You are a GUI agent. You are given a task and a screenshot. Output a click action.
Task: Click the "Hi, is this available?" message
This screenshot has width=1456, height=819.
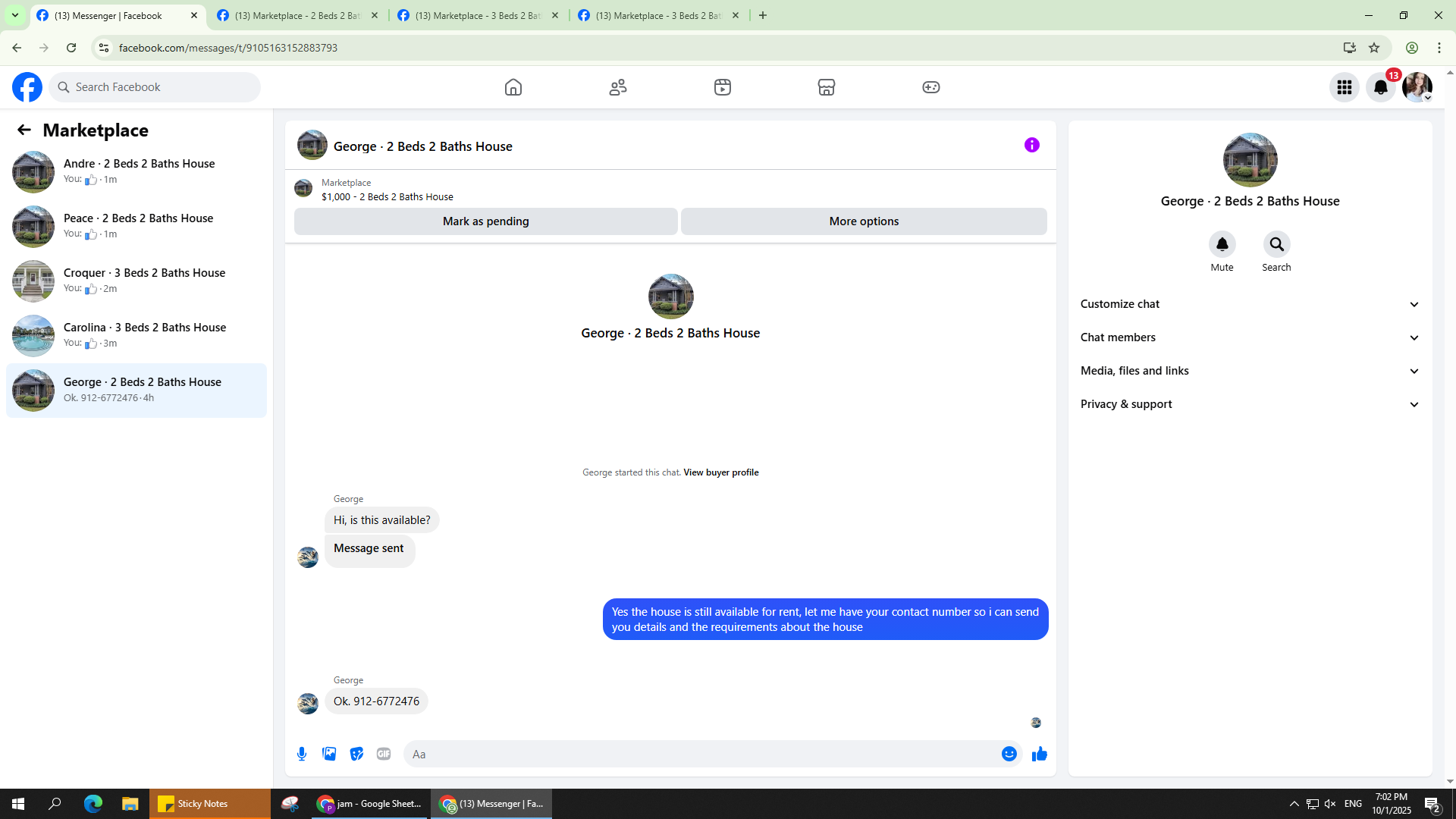381,520
